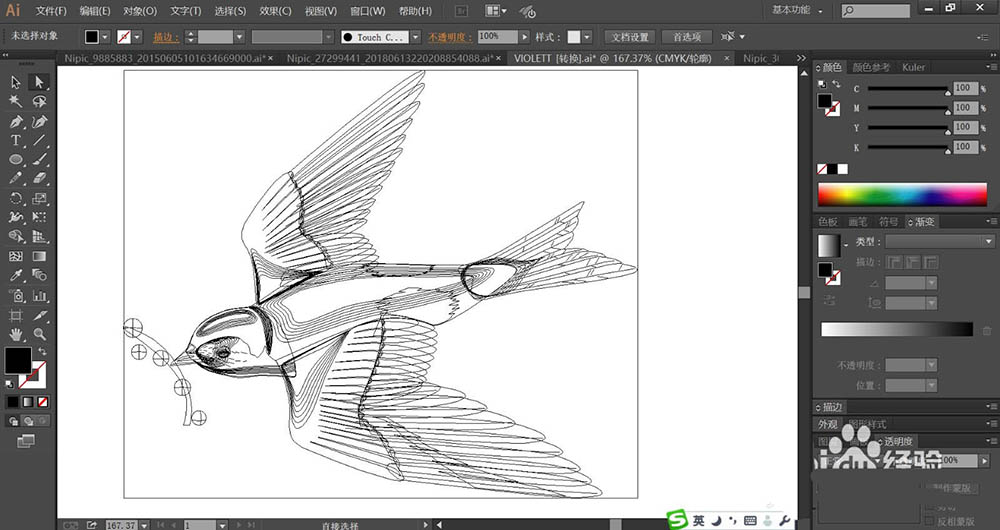Select the Type tool
Image resolution: width=1000 pixels, height=530 pixels.
pos(16,140)
